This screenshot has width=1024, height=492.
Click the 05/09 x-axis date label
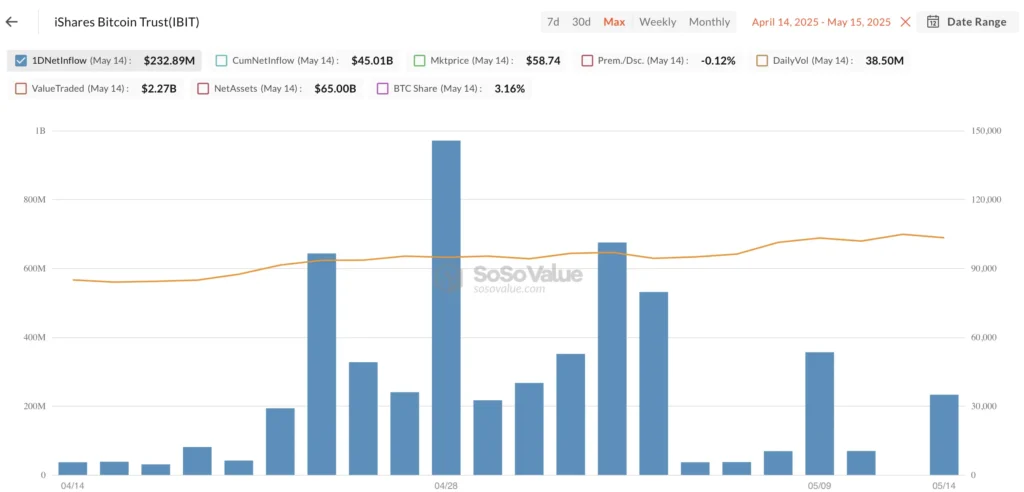coord(820,486)
